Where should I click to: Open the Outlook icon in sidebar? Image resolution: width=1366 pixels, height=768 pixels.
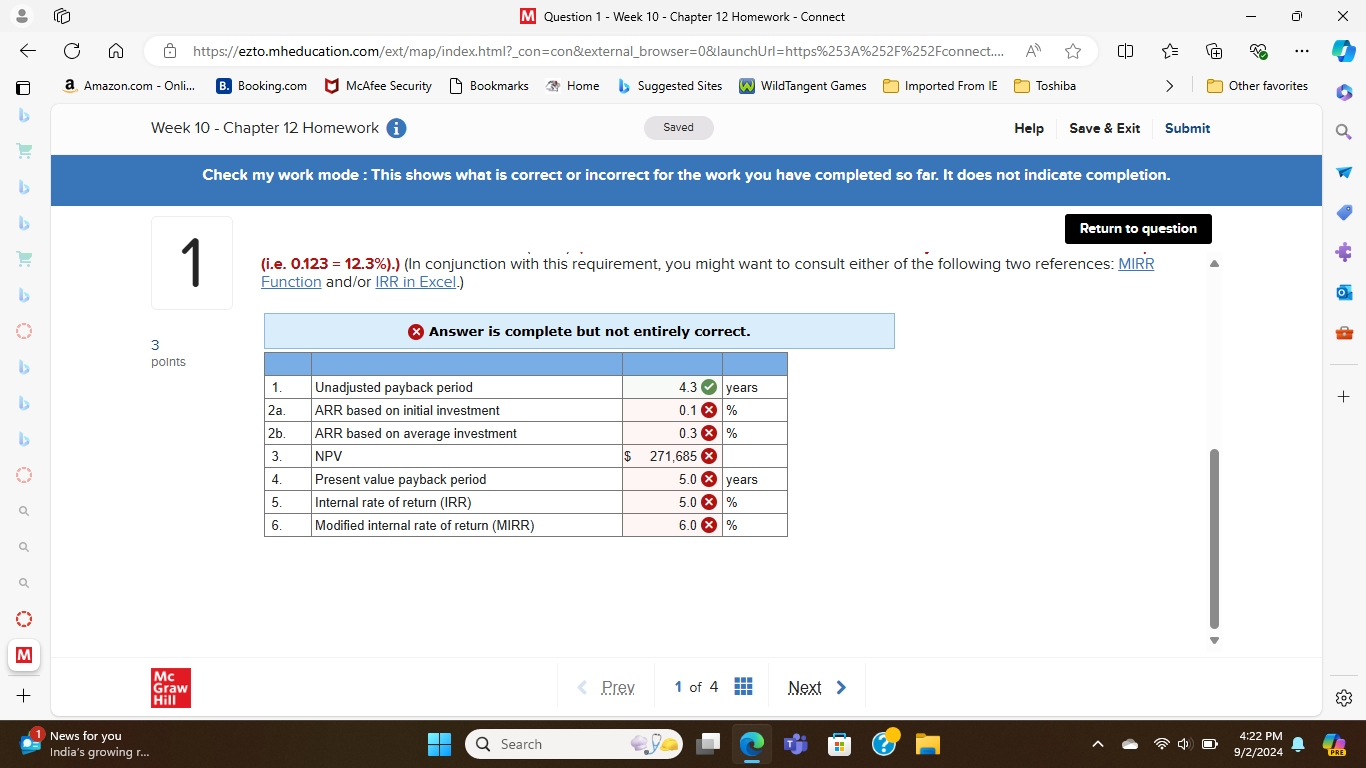click(1344, 292)
